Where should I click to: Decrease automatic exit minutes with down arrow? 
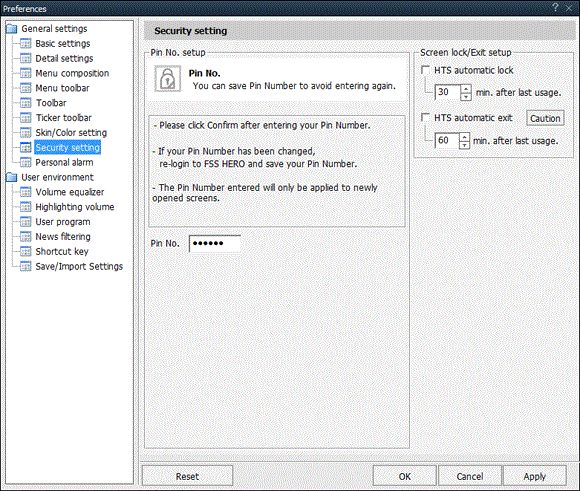point(464,145)
